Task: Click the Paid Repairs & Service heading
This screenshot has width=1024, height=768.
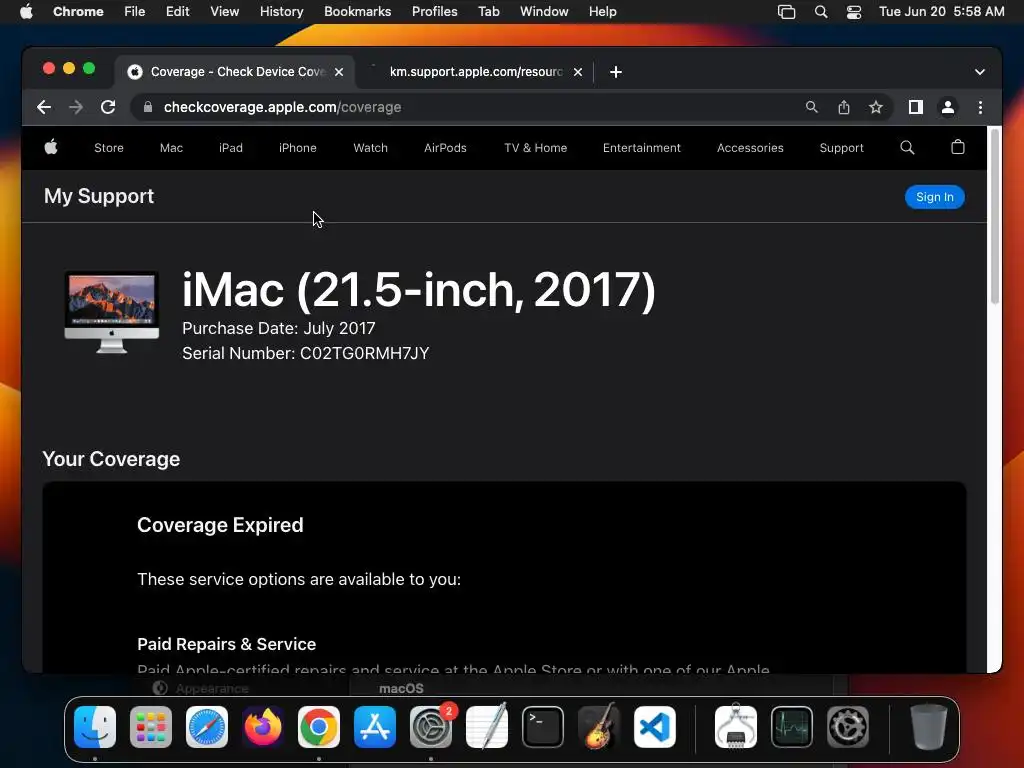Action: tap(227, 645)
